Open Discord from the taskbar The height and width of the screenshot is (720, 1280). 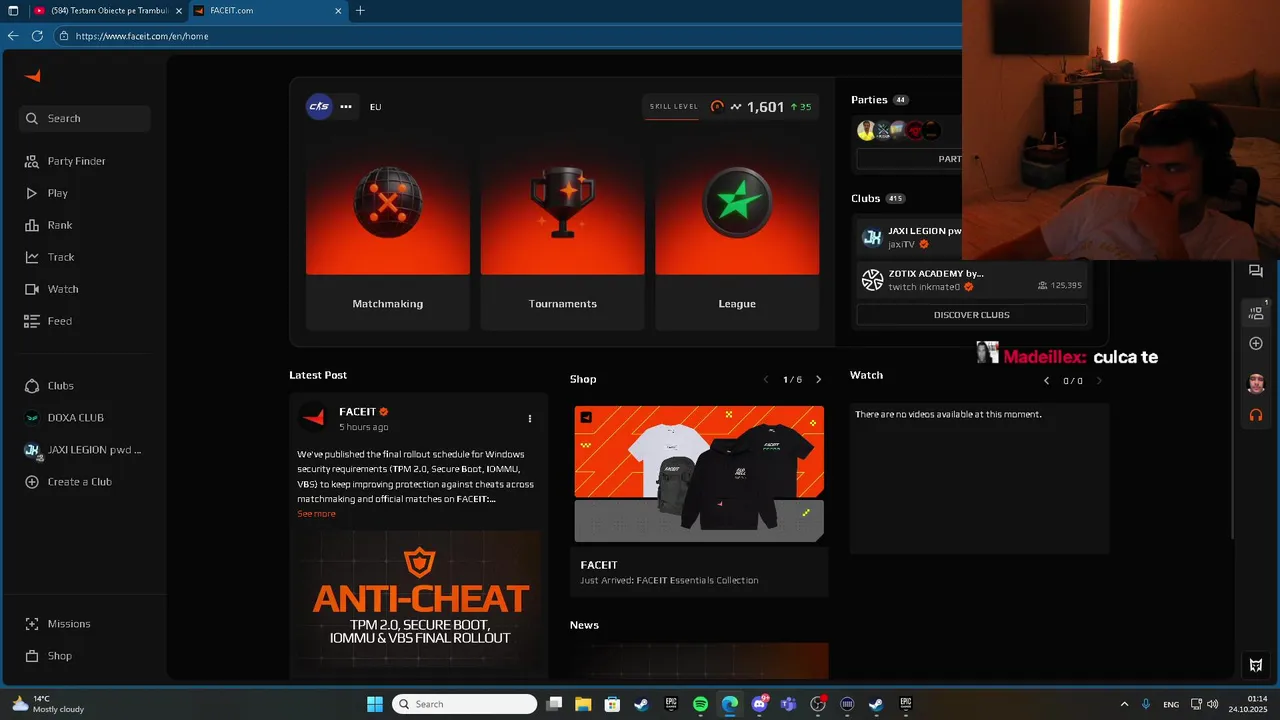[x=759, y=704]
